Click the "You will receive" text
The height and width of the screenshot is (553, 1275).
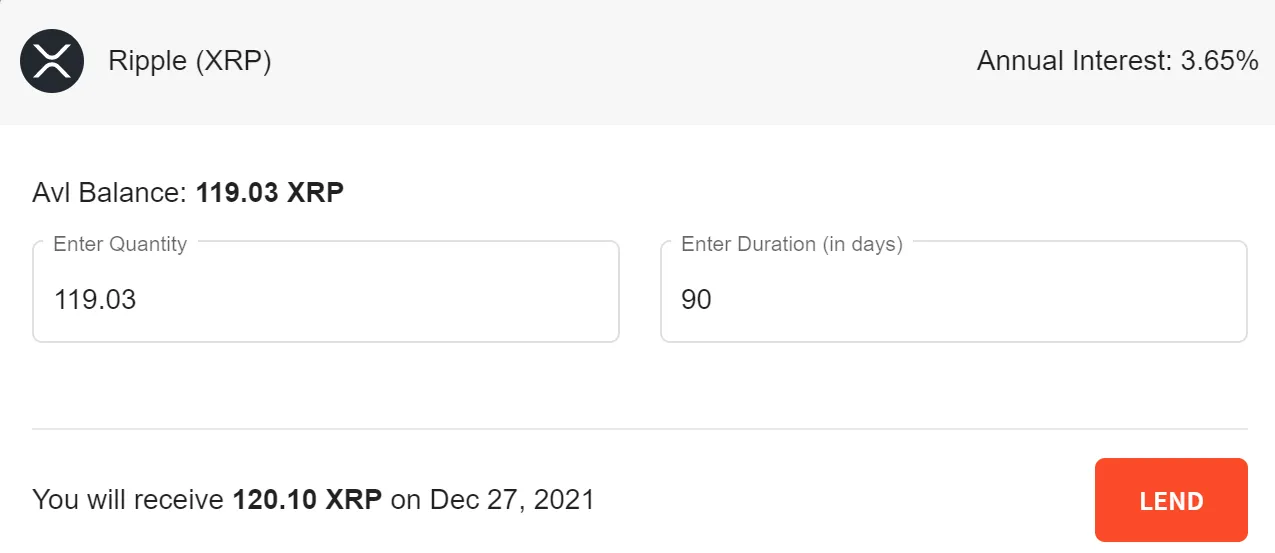[x=128, y=499]
